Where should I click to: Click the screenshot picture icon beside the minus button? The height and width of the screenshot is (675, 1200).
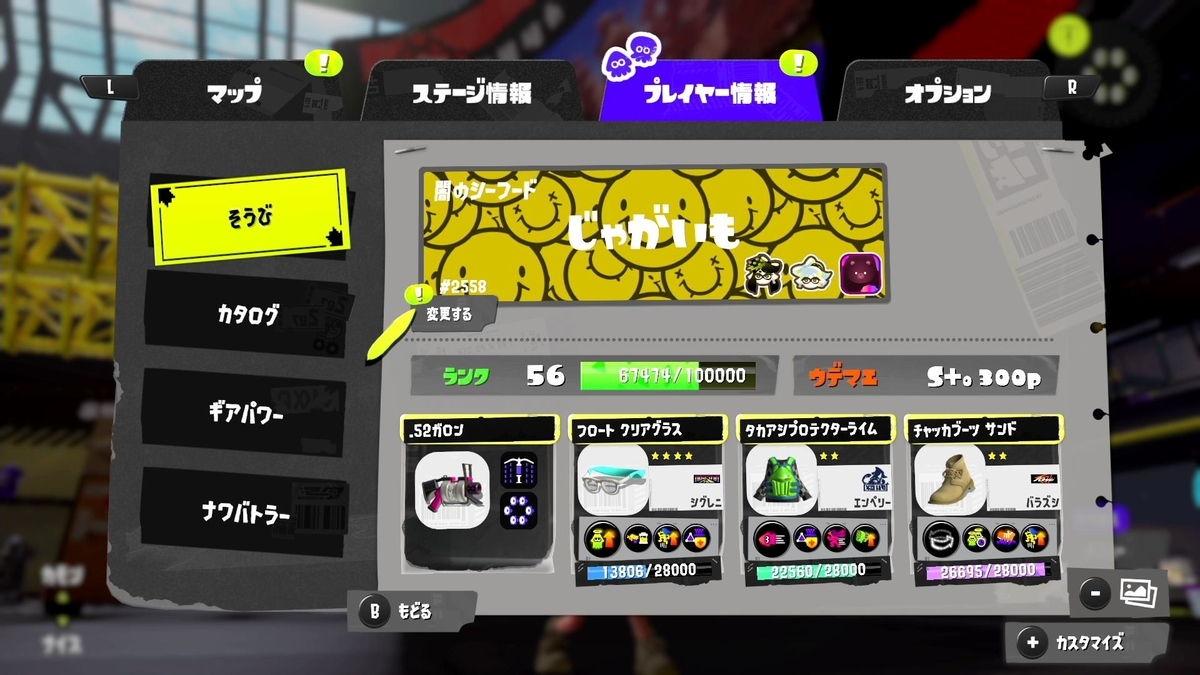pos(1138,592)
